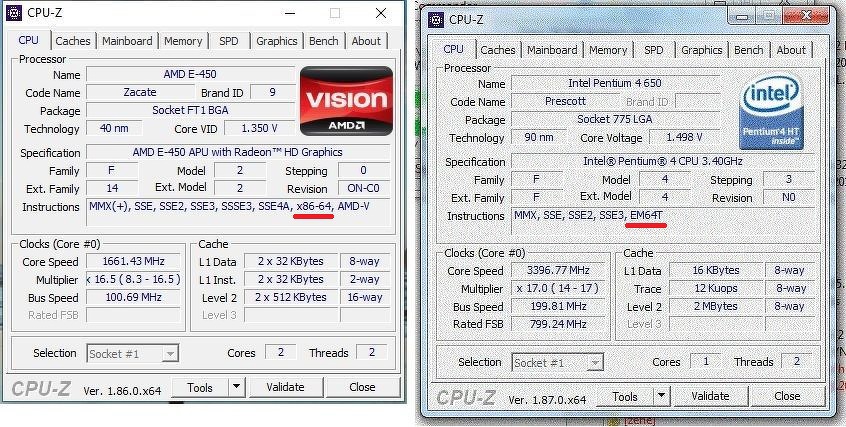Close left CPU-Z window with X icon

[x=381, y=13]
